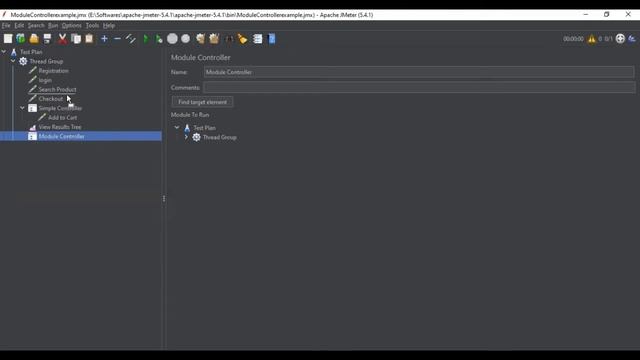Click the Cut scissors icon
The image size is (640, 360).
point(62,39)
